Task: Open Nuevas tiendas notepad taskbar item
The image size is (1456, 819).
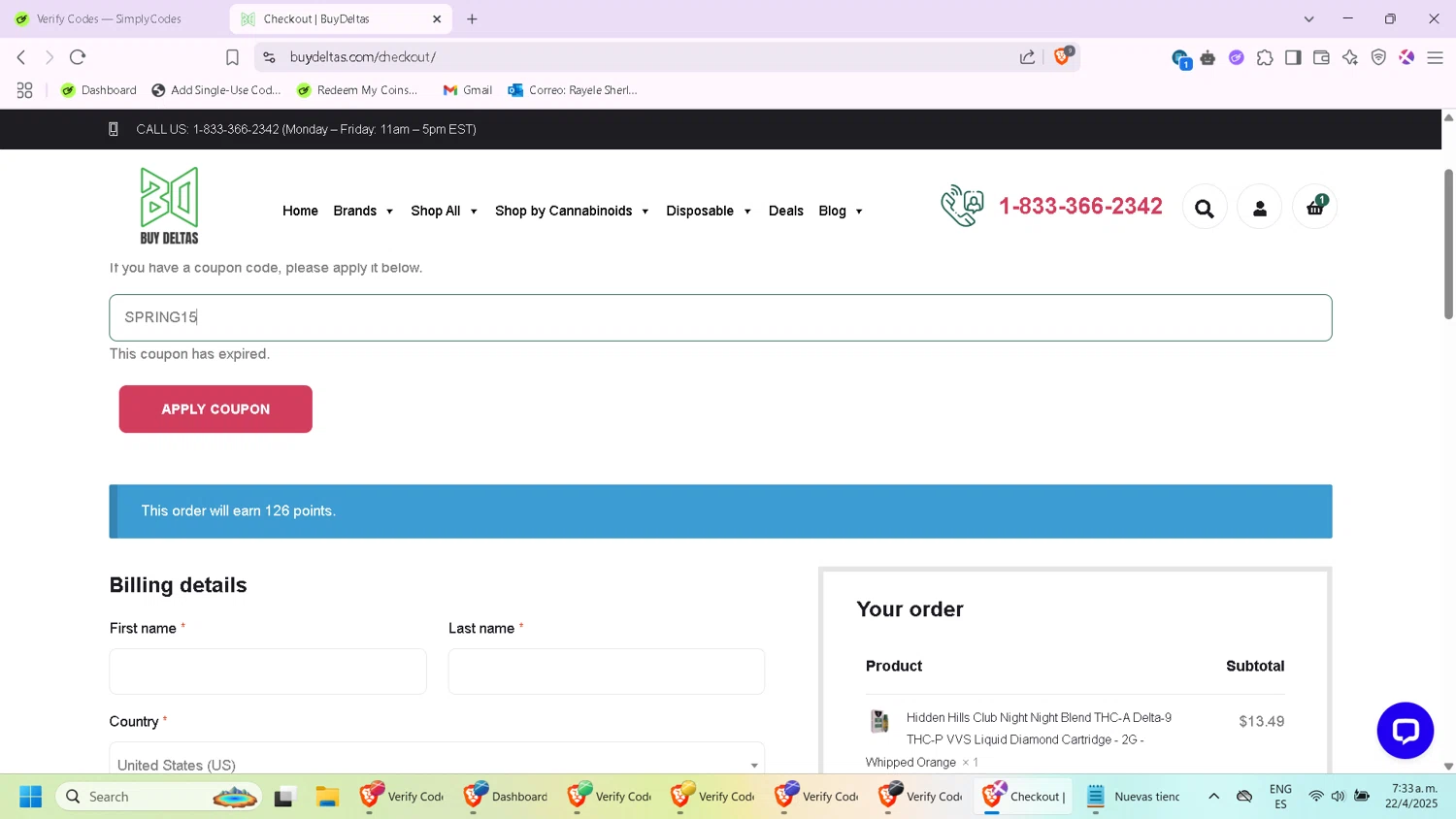Action: (x=1135, y=797)
